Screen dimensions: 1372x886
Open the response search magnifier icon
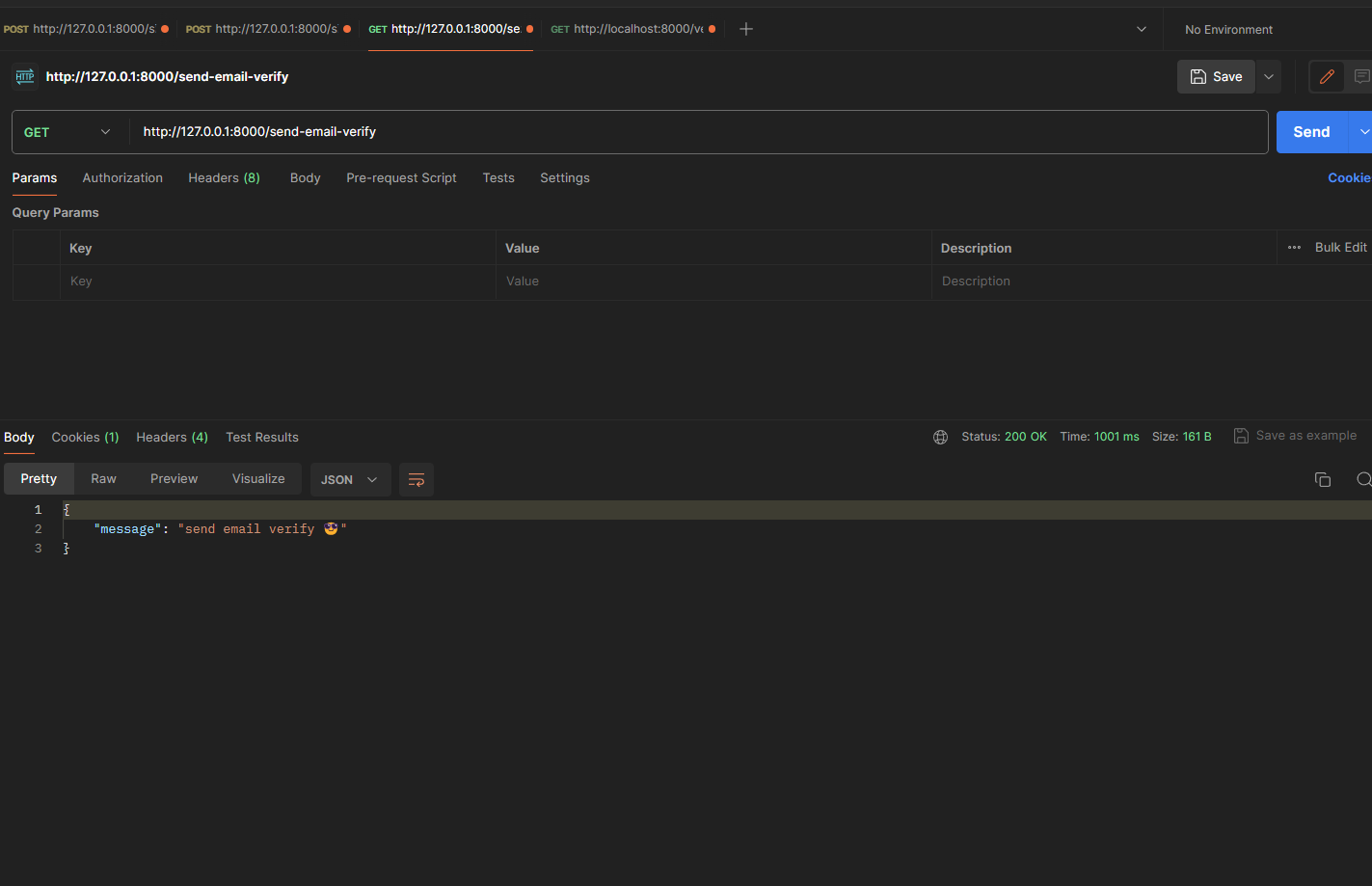(x=1363, y=479)
